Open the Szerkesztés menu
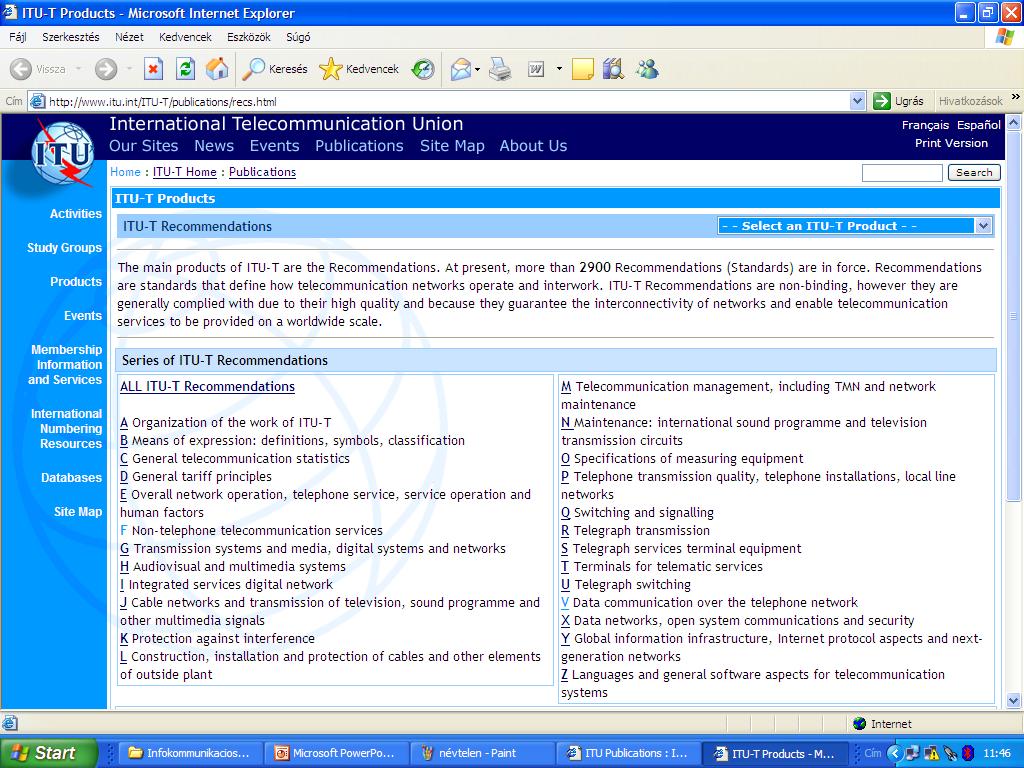Screen dimensions: 1024x768 (x=71, y=37)
